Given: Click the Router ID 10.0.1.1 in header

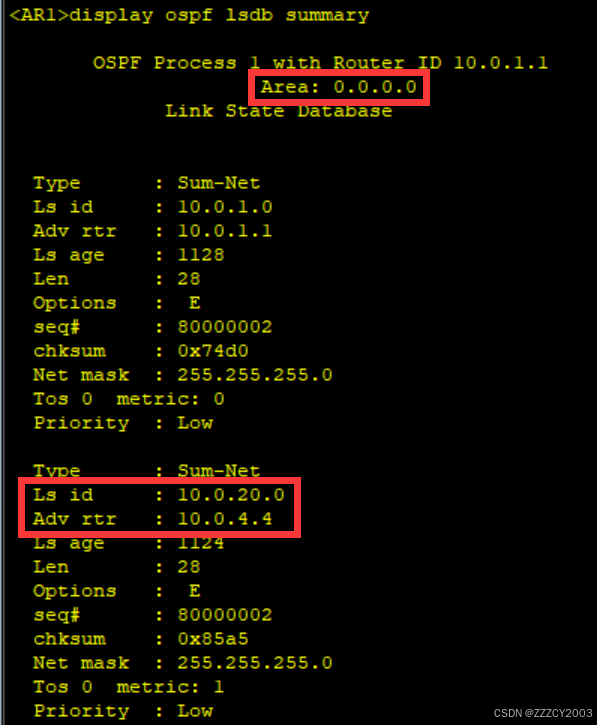Looking at the screenshot, I should pos(500,63).
